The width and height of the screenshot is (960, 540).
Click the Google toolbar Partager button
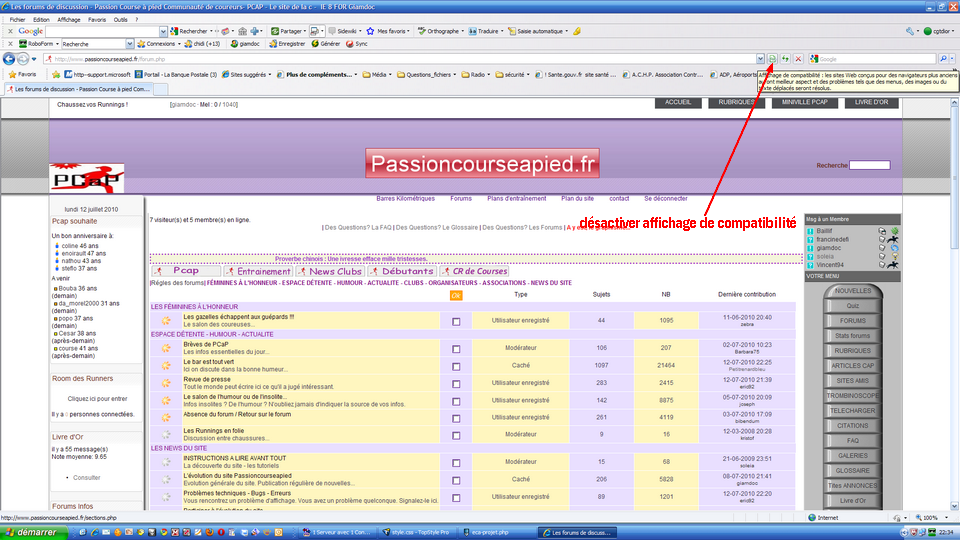(x=287, y=31)
